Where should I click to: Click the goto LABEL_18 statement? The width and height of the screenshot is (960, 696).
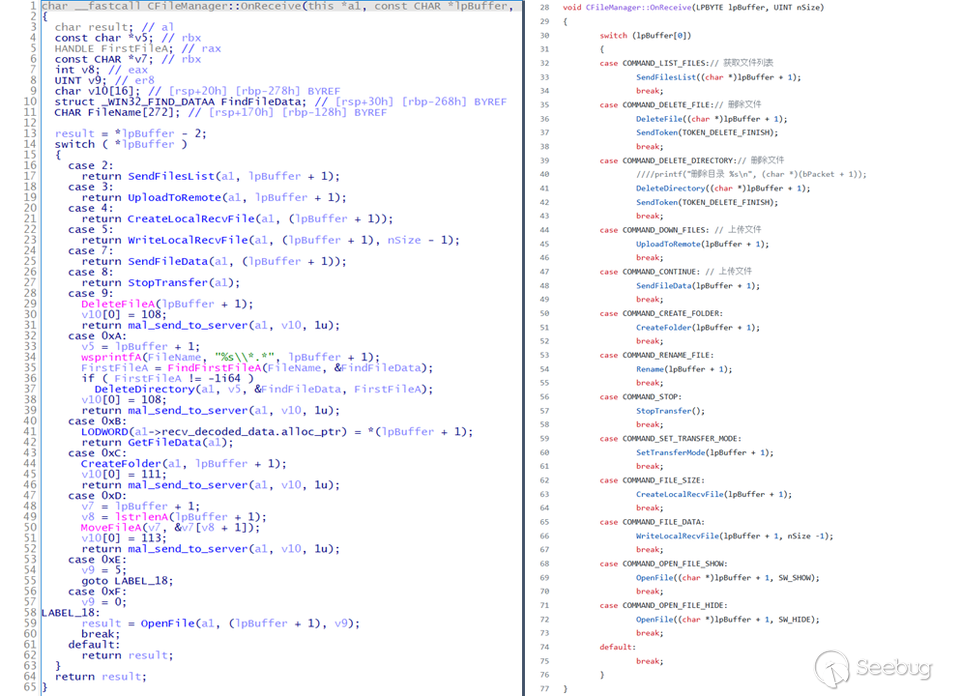coord(127,580)
